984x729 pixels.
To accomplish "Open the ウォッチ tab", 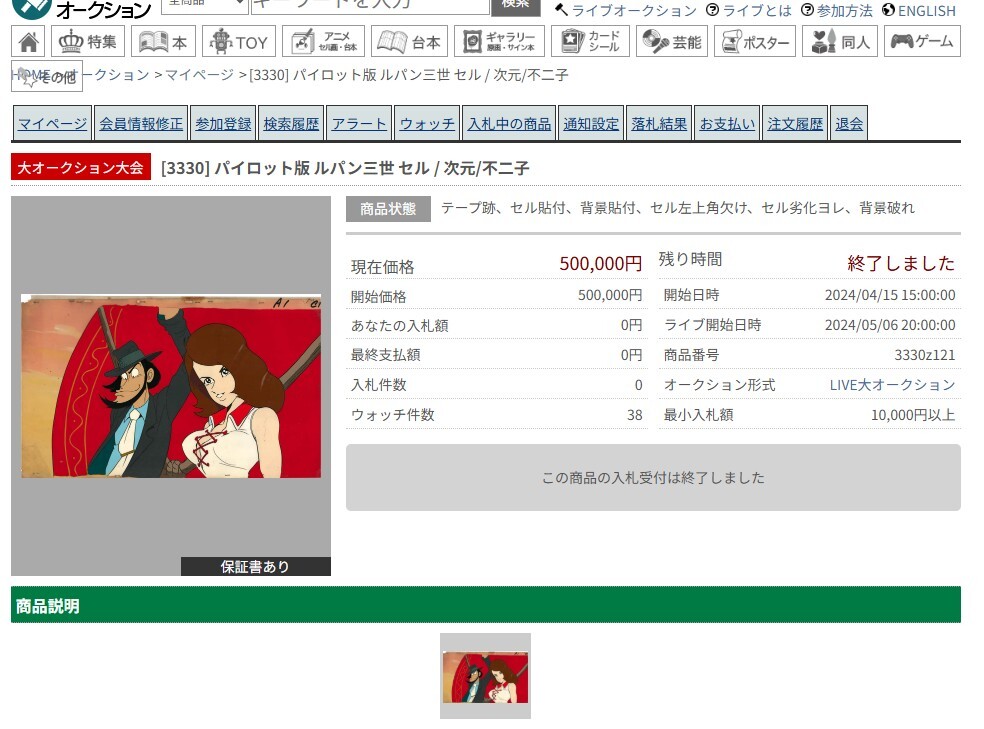I will coord(427,124).
